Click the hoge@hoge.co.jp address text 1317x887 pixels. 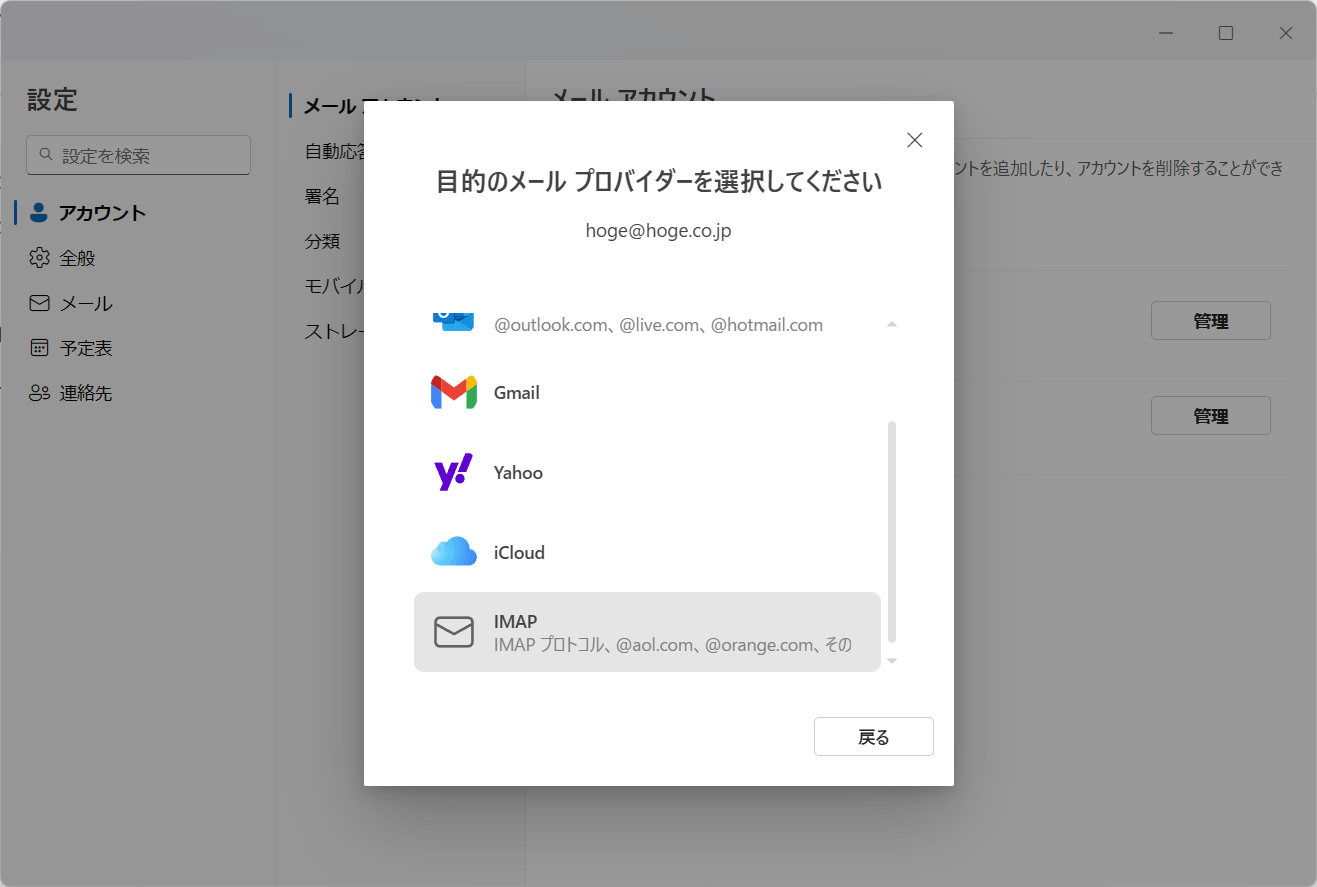659,231
